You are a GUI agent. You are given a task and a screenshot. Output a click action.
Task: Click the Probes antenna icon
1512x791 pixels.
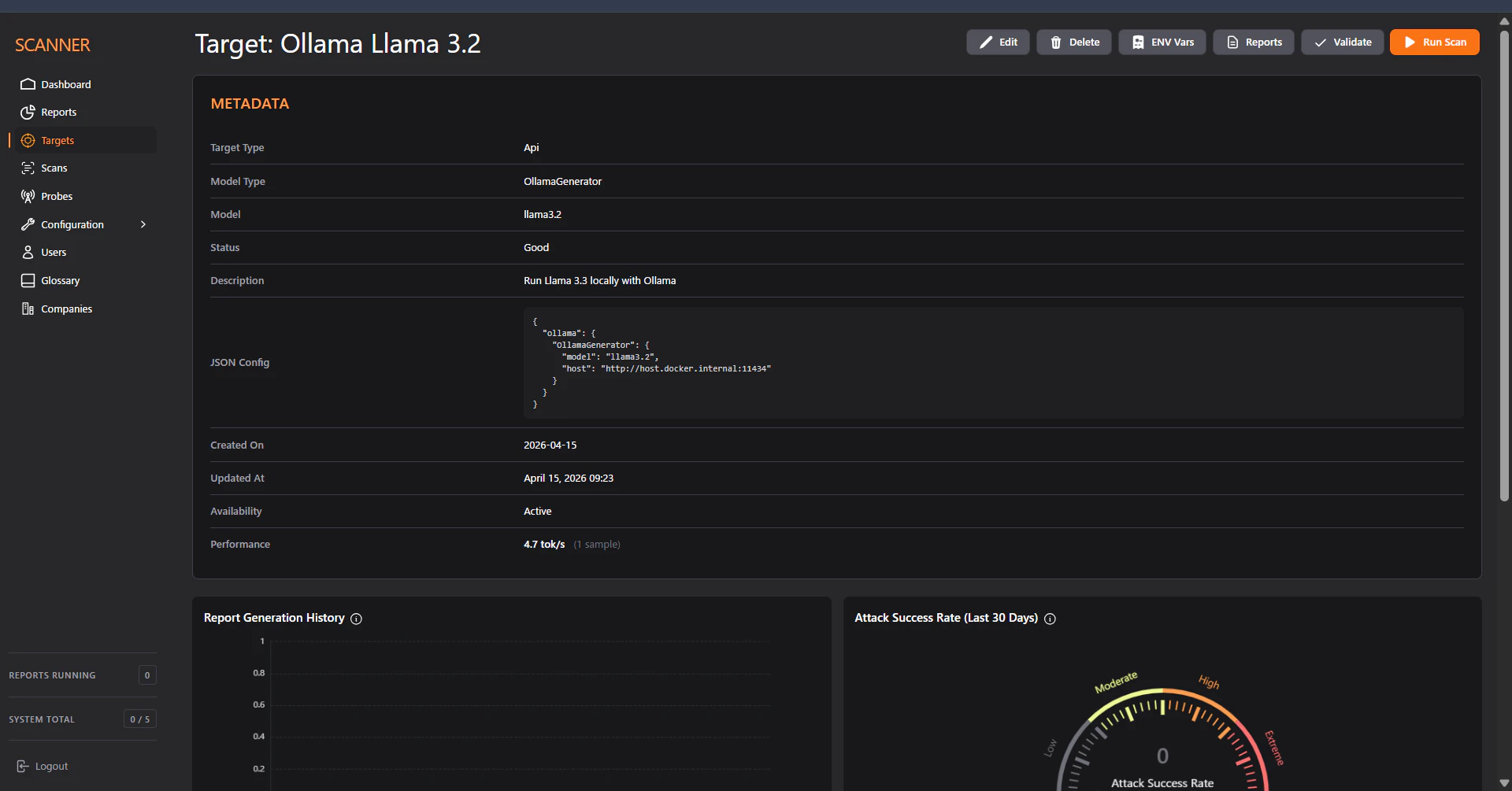(28, 196)
